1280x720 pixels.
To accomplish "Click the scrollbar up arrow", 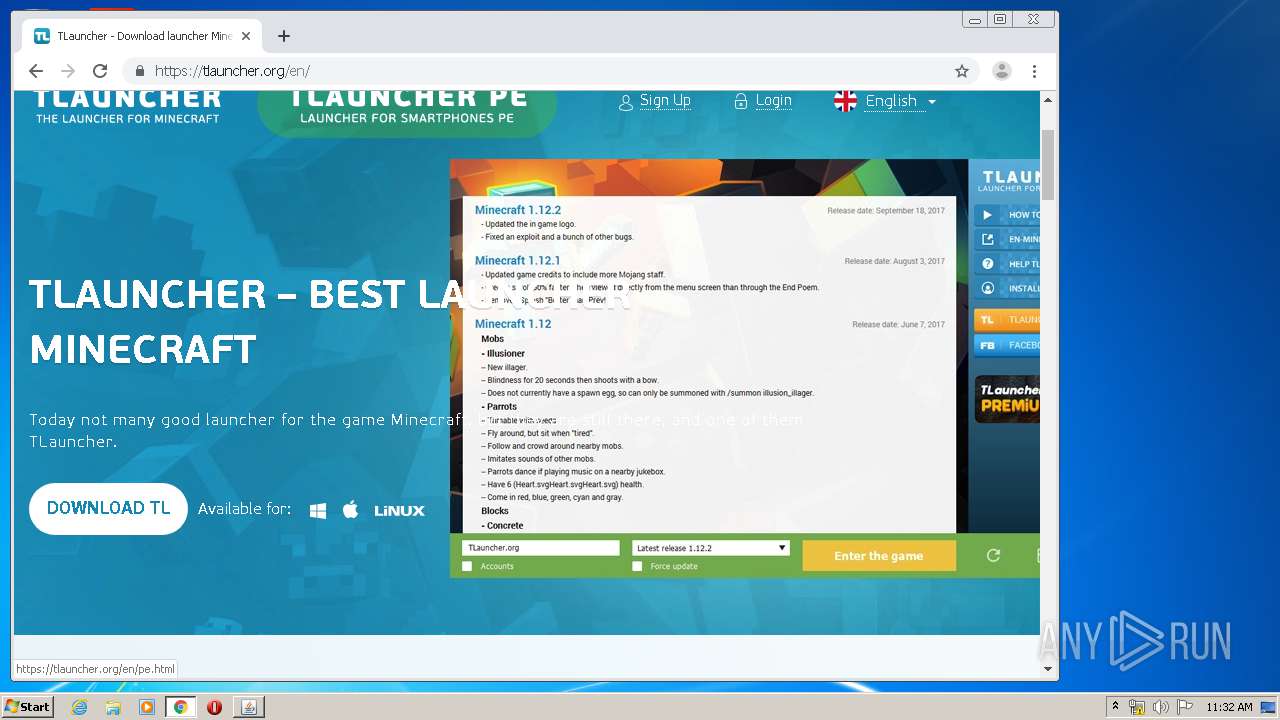I will [1048, 100].
